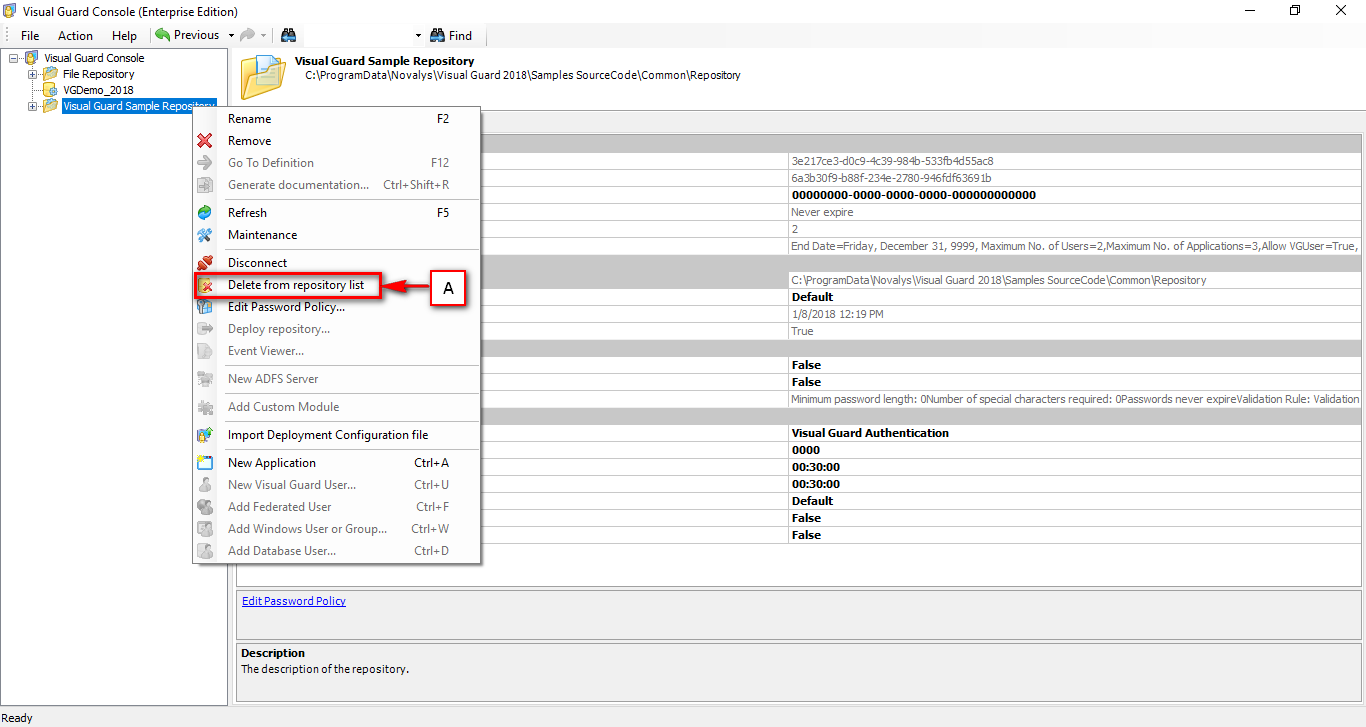The image size is (1366, 727).
Task: Click the Edit Password Policy icon
Action: [205, 307]
